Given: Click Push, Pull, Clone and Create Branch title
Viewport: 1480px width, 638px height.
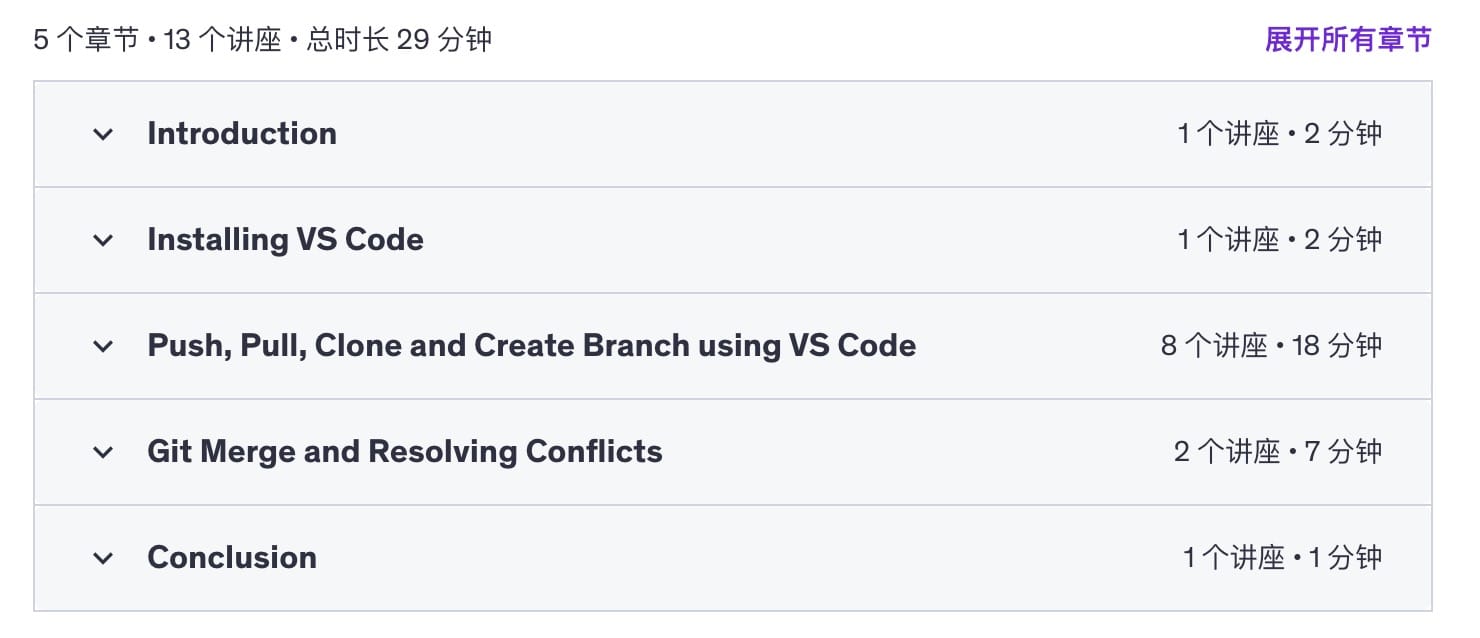Looking at the screenshot, I should pos(531,346).
